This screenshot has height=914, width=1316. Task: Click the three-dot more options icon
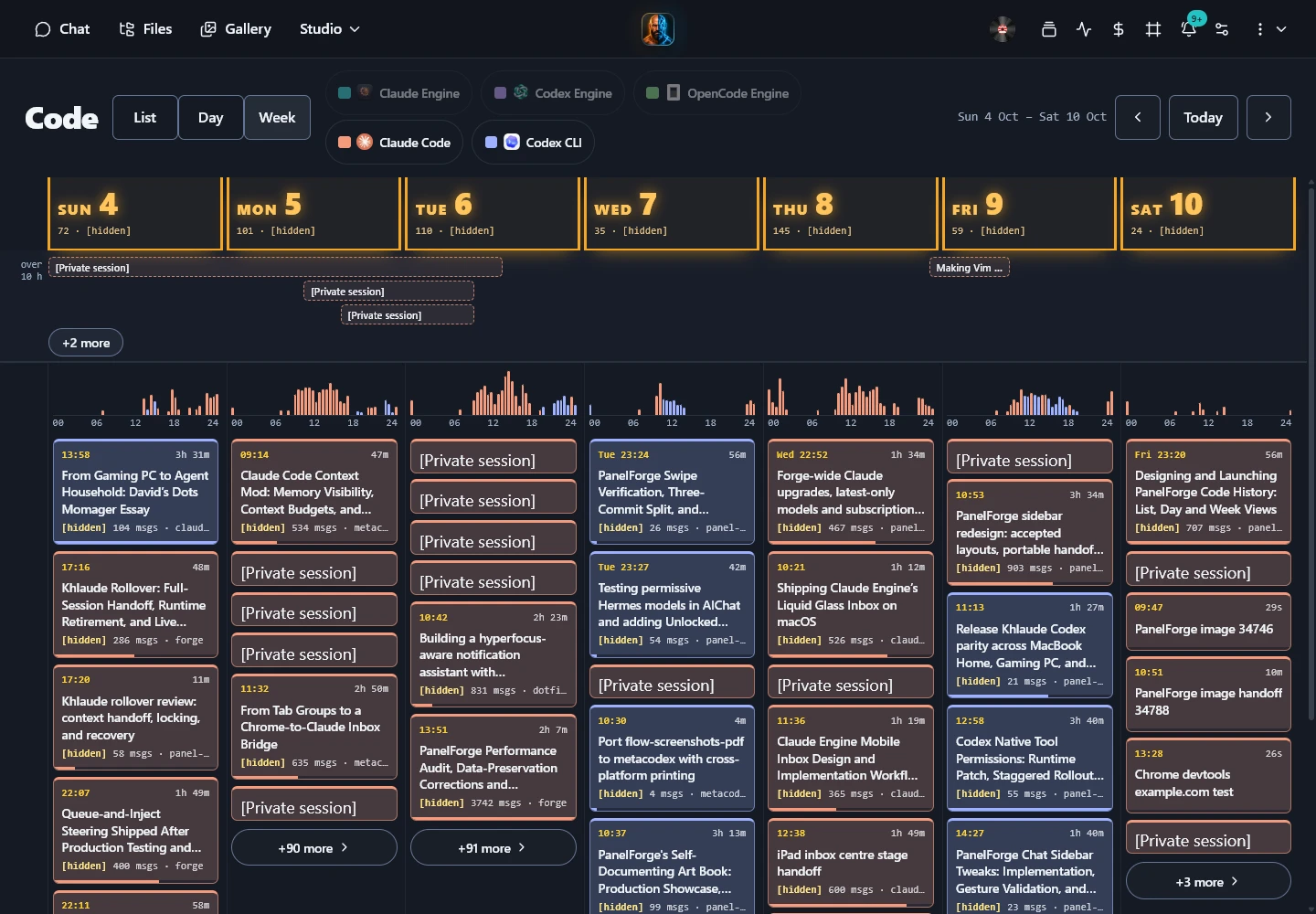(1259, 29)
